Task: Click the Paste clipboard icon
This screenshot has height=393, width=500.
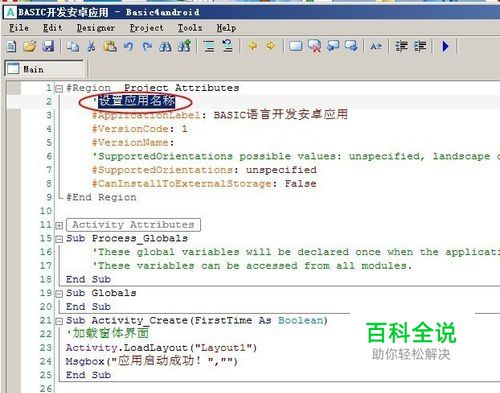Action: [110, 46]
